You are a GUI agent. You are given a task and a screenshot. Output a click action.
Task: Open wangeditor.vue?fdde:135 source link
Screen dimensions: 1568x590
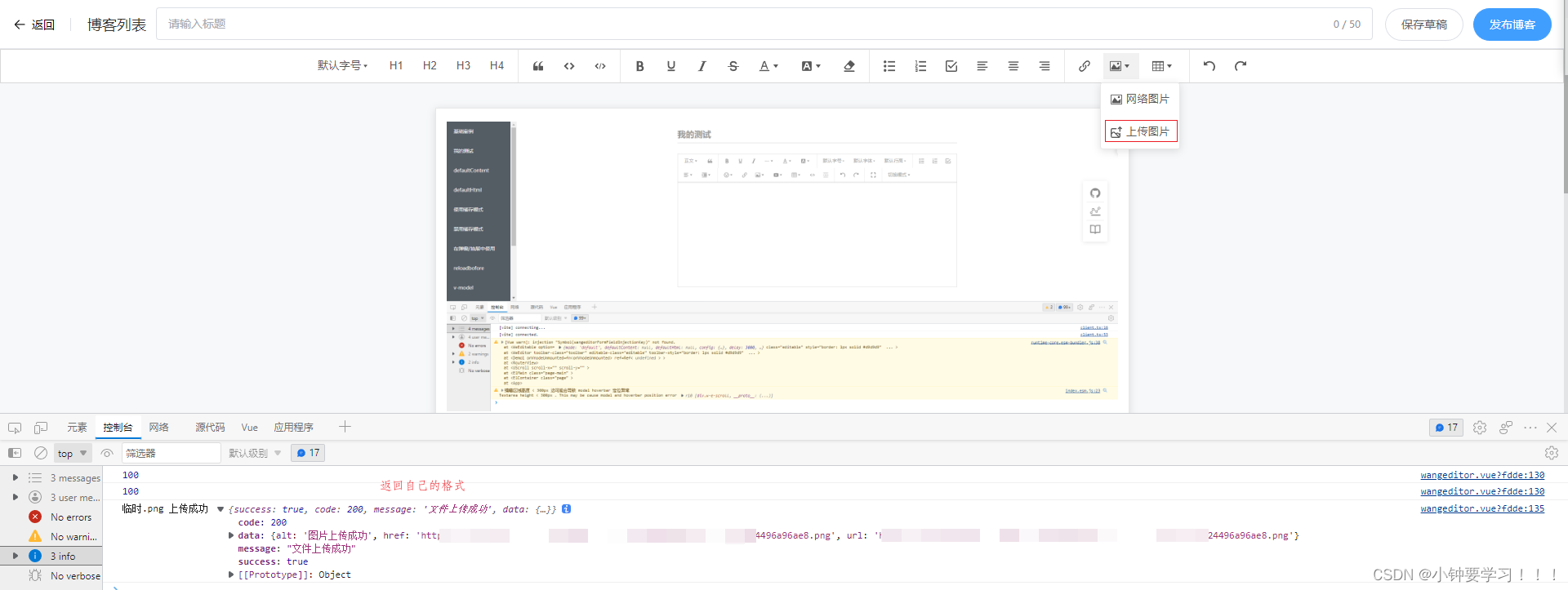pyautogui.click(x=1482, y=508)
